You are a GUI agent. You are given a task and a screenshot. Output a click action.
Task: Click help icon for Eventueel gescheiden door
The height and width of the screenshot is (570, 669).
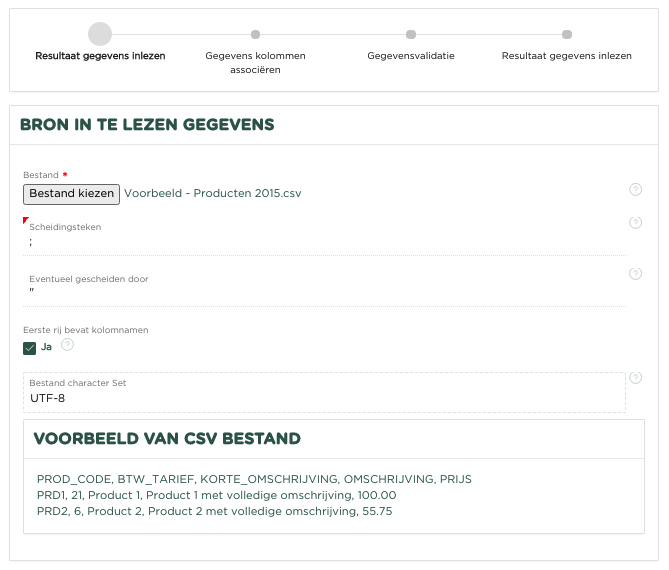point(635,274)
